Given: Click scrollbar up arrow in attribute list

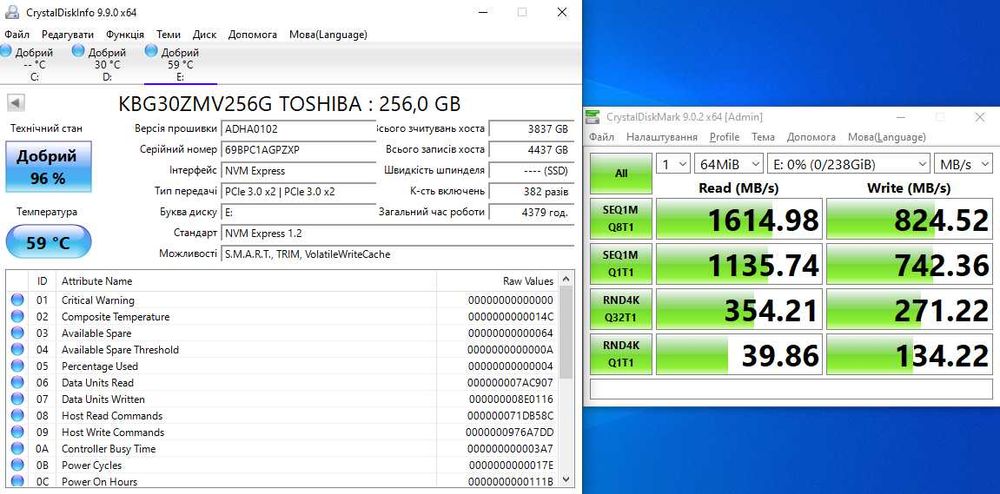Looking at the screenshot, I should point(566,280).
